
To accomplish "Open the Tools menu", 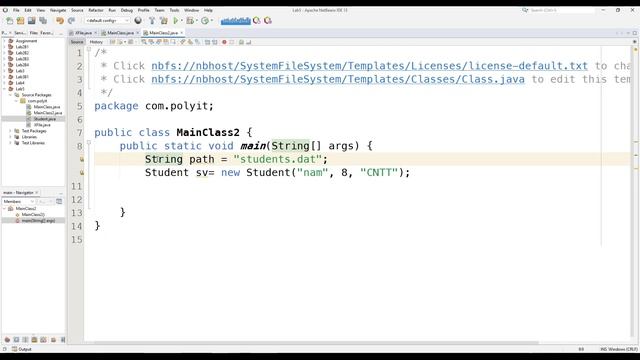I will [174, 10].
